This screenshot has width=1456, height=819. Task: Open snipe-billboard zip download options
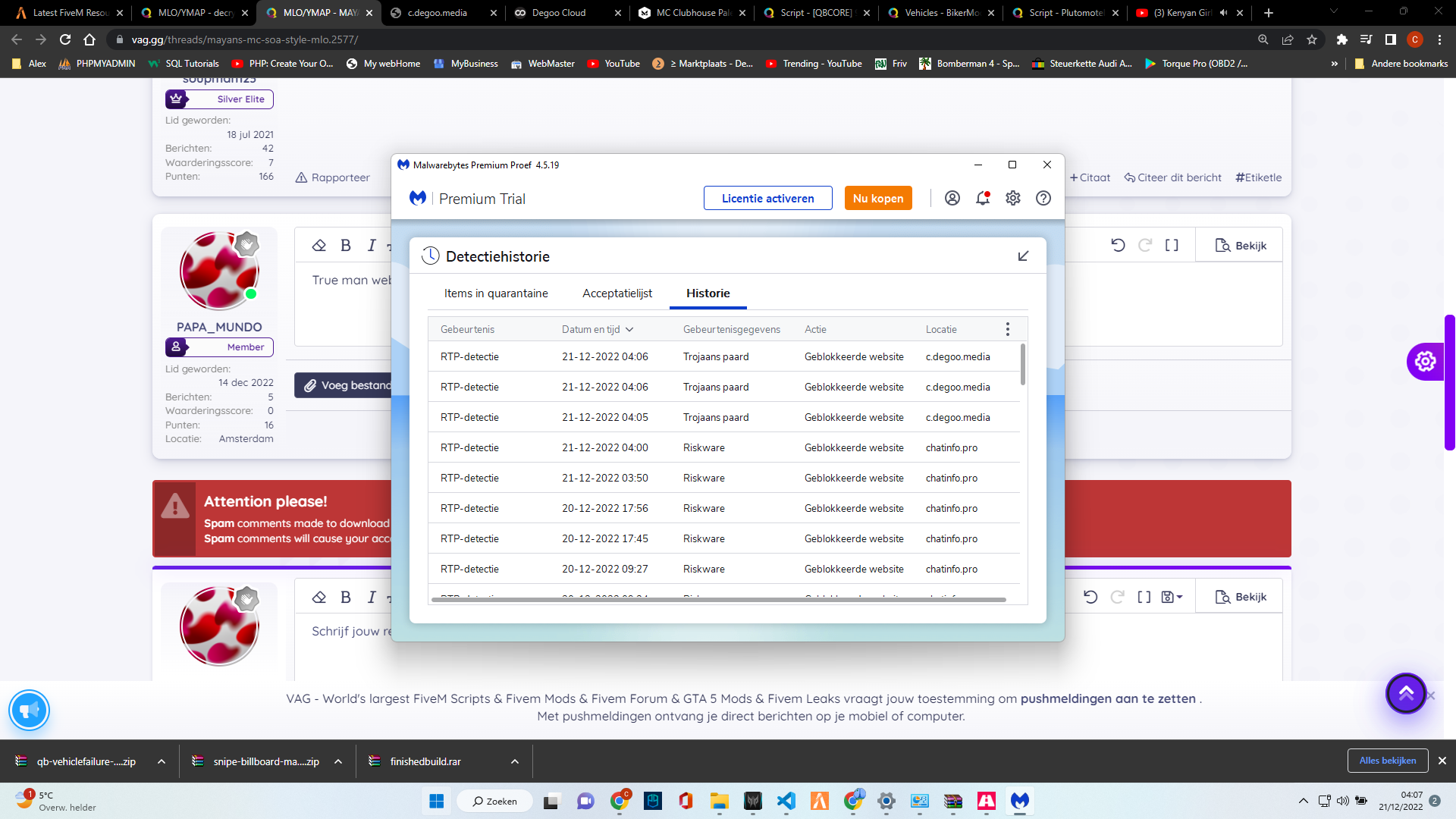click(x=338, y=761)
